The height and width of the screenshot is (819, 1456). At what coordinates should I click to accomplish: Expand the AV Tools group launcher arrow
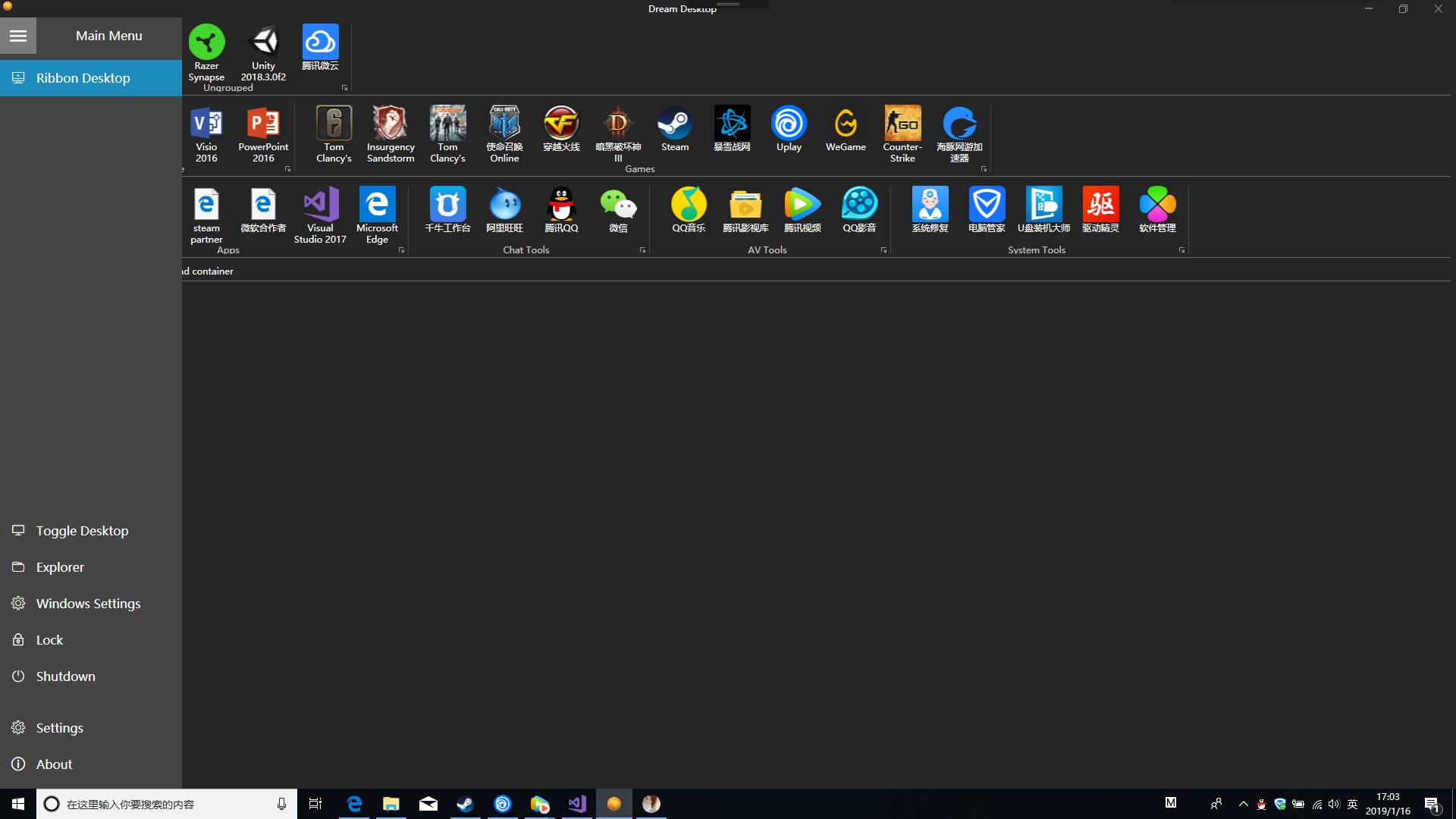[x=883, y=250]
